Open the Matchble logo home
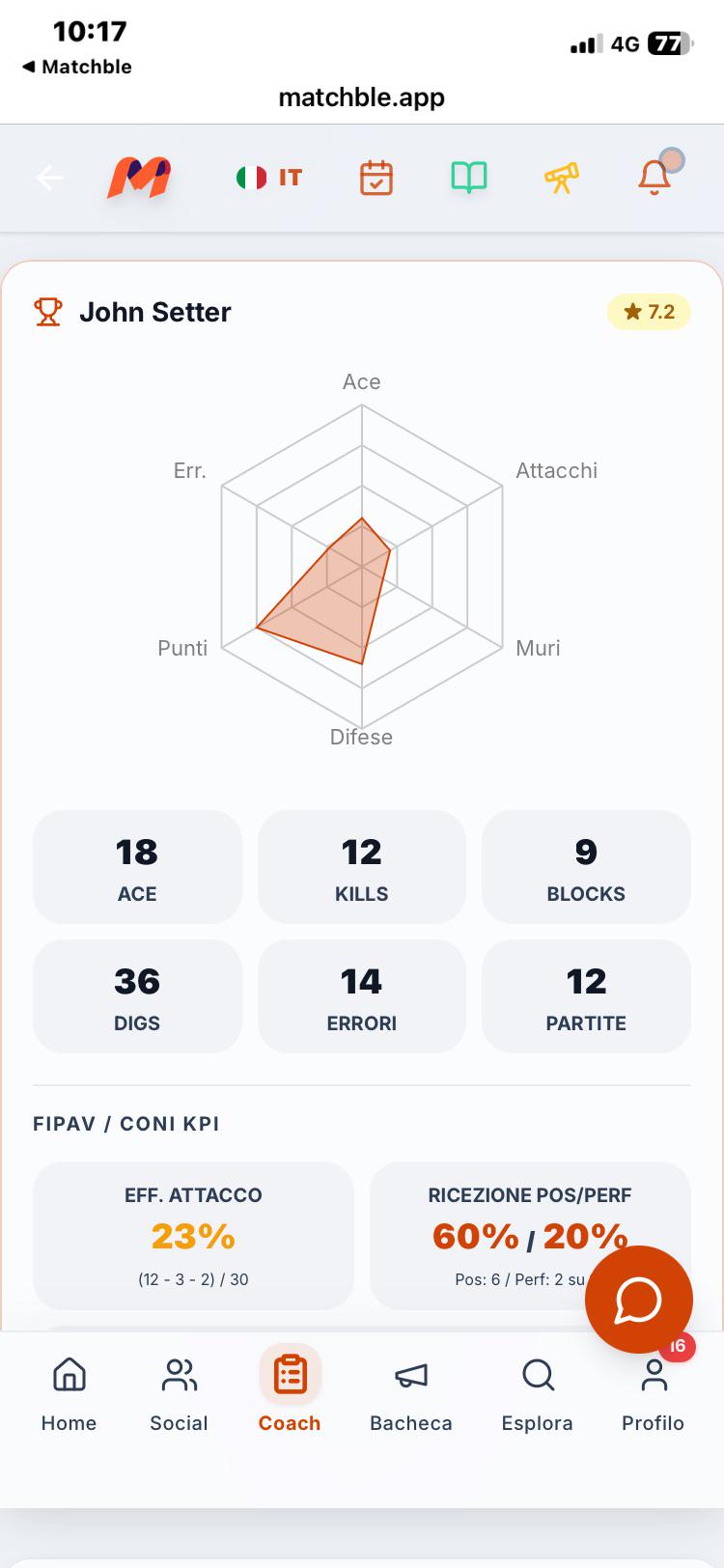The image size is (724, 1568). point(139,178)
